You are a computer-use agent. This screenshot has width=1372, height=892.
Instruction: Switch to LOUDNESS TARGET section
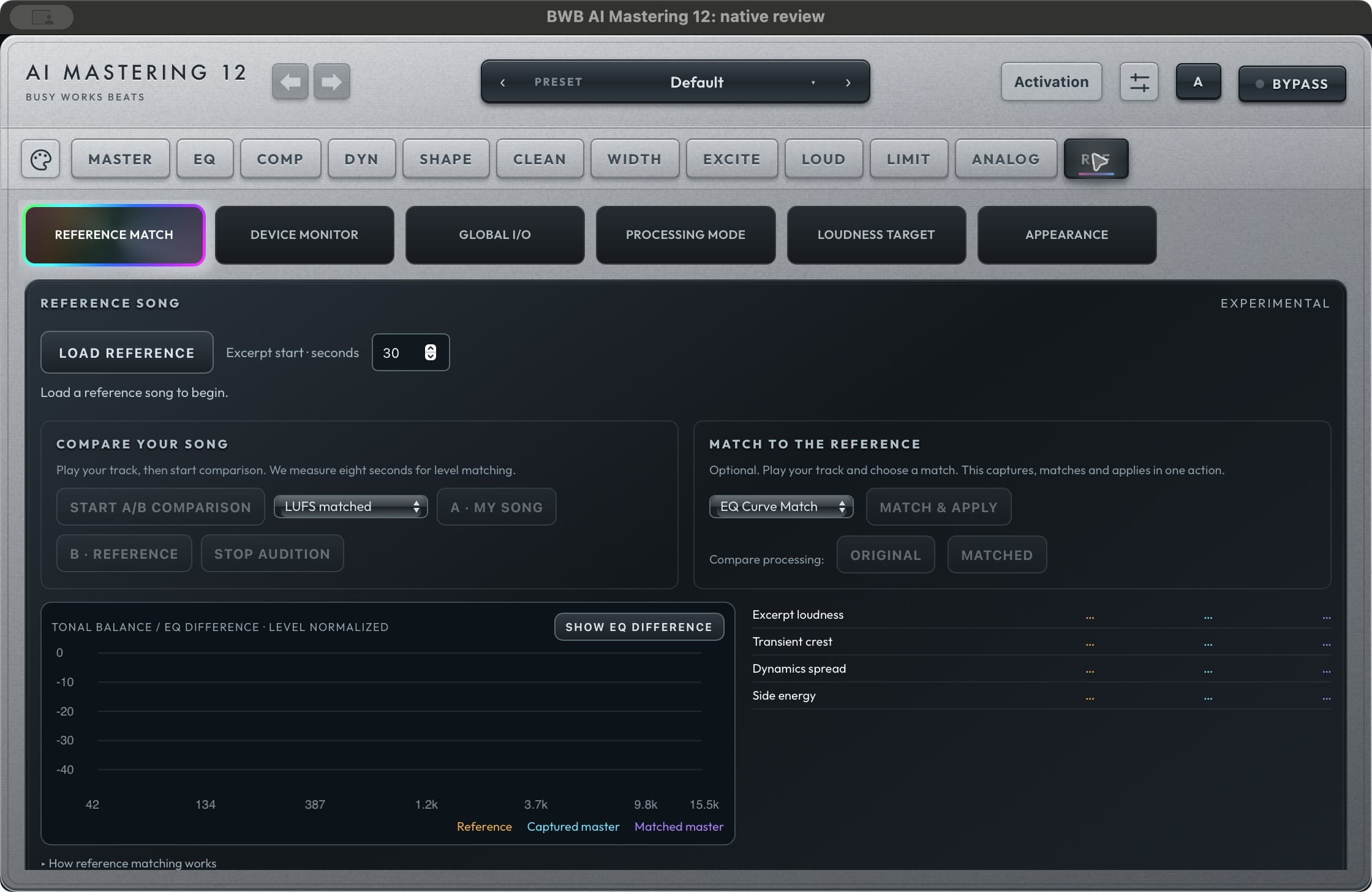[x=876, y=235]
